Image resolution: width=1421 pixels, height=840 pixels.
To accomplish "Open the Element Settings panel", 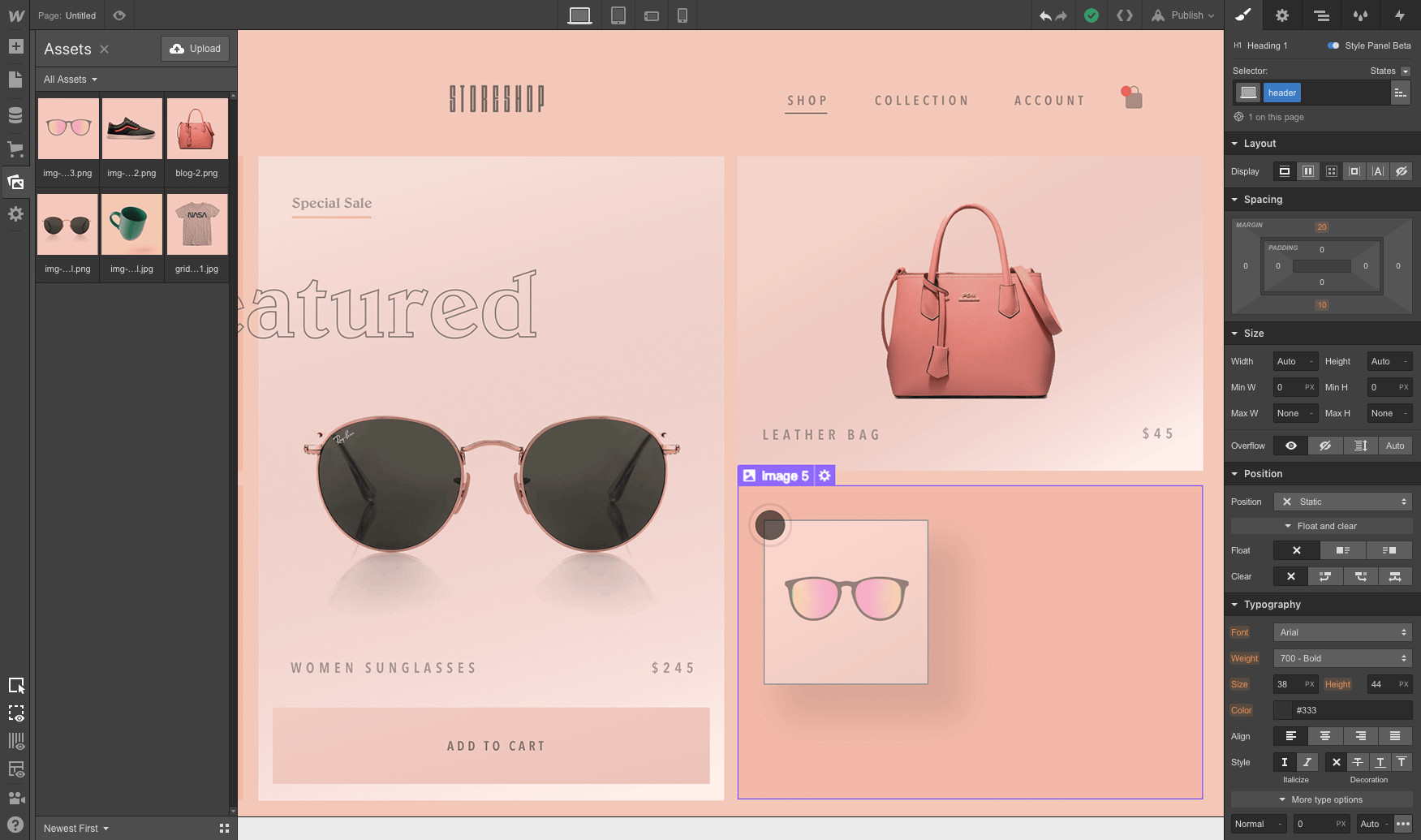I will (1282, 15).
